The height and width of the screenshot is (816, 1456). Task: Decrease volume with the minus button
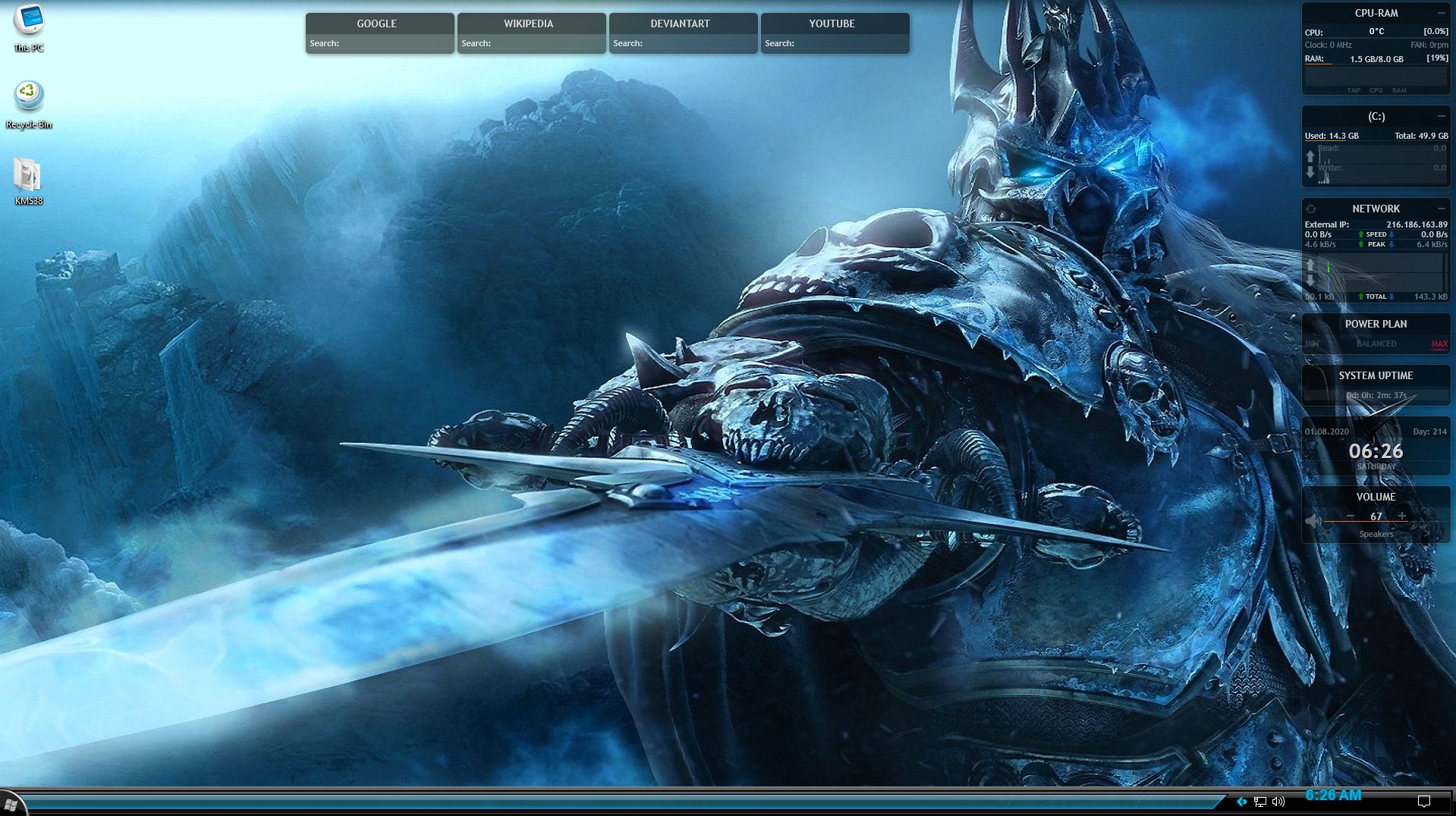1351,516
